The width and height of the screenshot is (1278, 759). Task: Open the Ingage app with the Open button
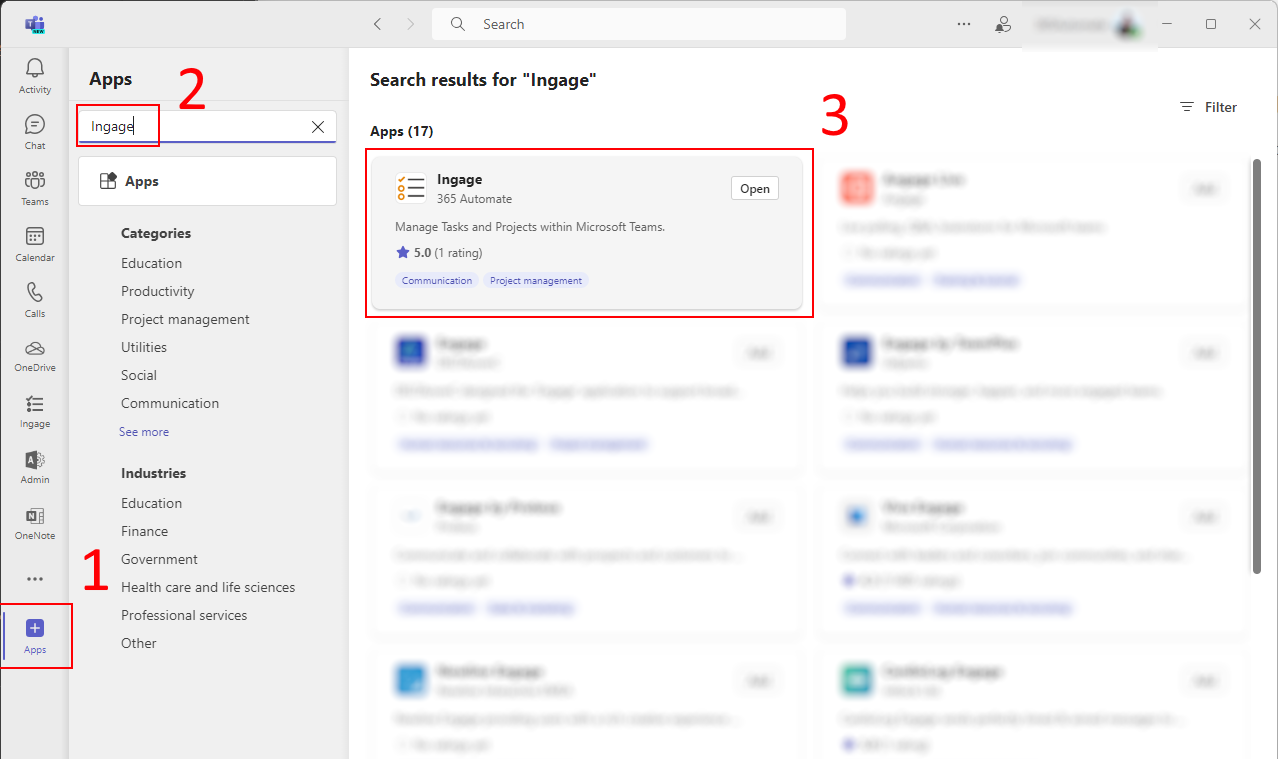[754, 188]
